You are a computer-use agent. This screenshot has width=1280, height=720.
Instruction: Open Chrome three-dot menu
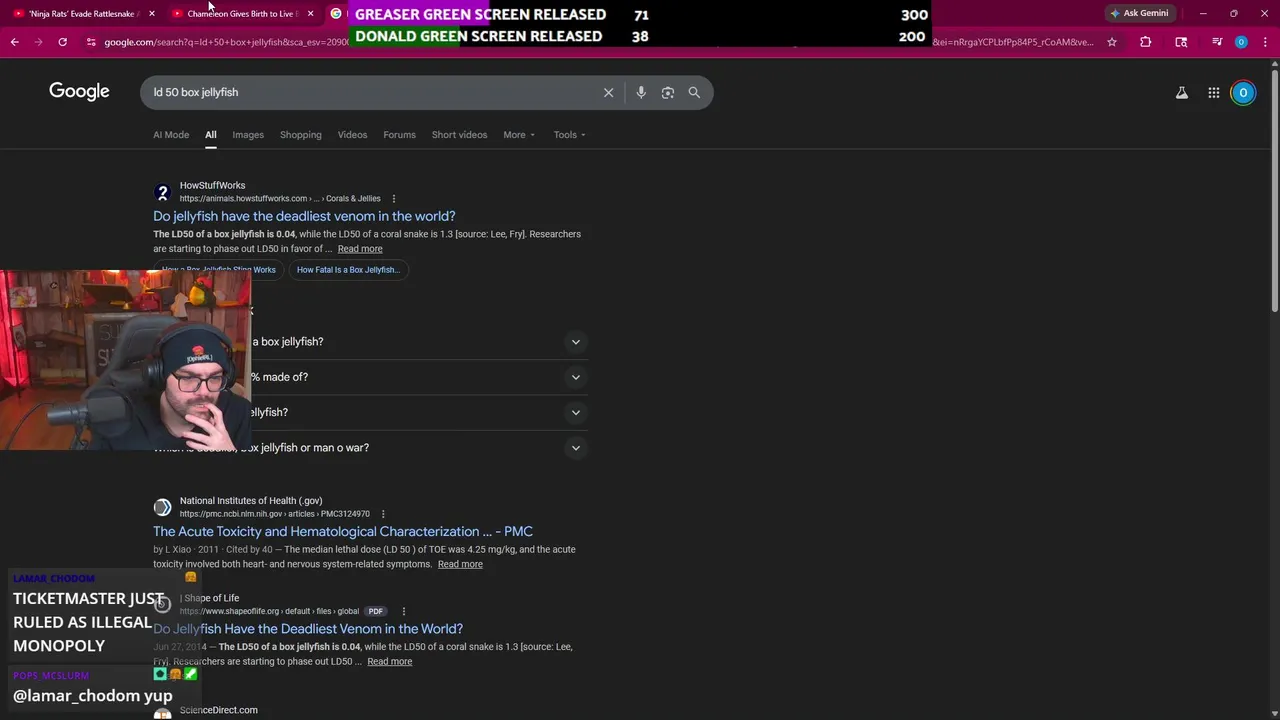click(1265, 42)
